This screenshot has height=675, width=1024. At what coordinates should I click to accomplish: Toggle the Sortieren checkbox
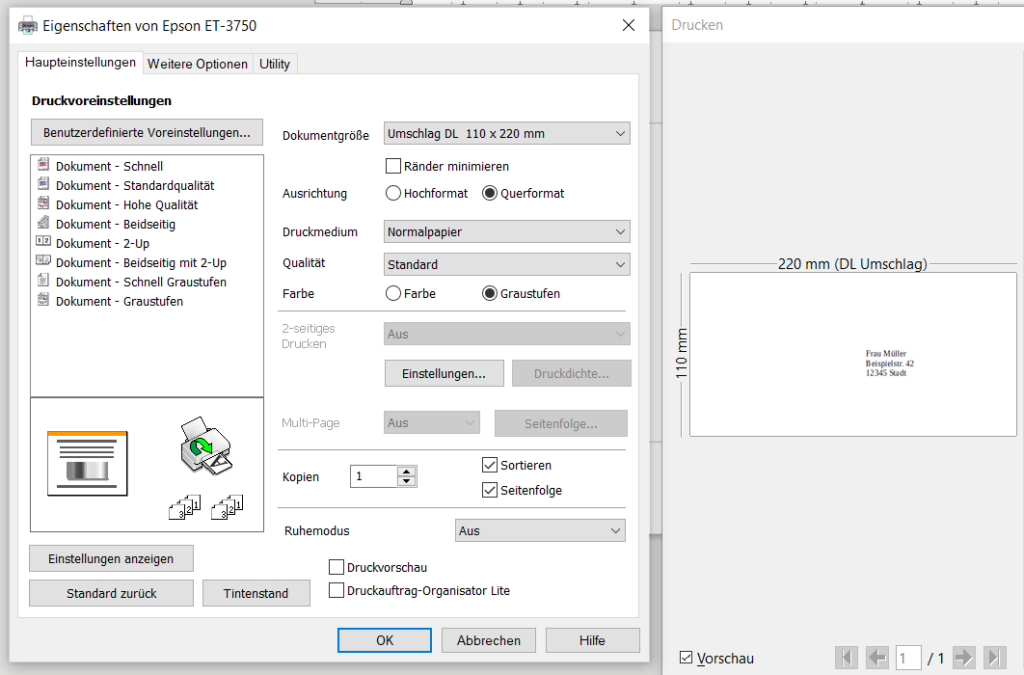[490, 465]
